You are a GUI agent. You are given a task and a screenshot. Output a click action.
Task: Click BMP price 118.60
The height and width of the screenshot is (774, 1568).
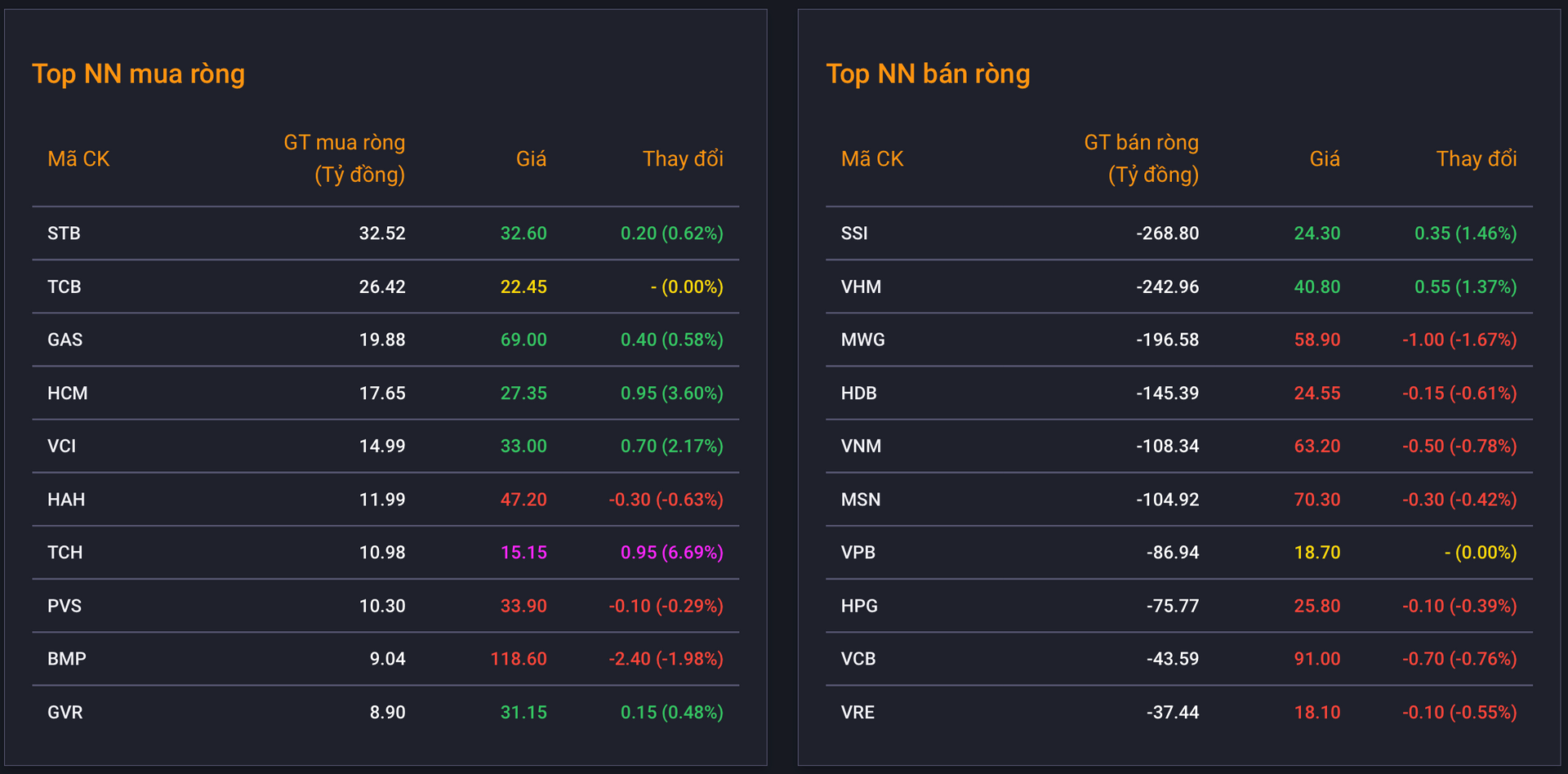click(x=519, y=659)
